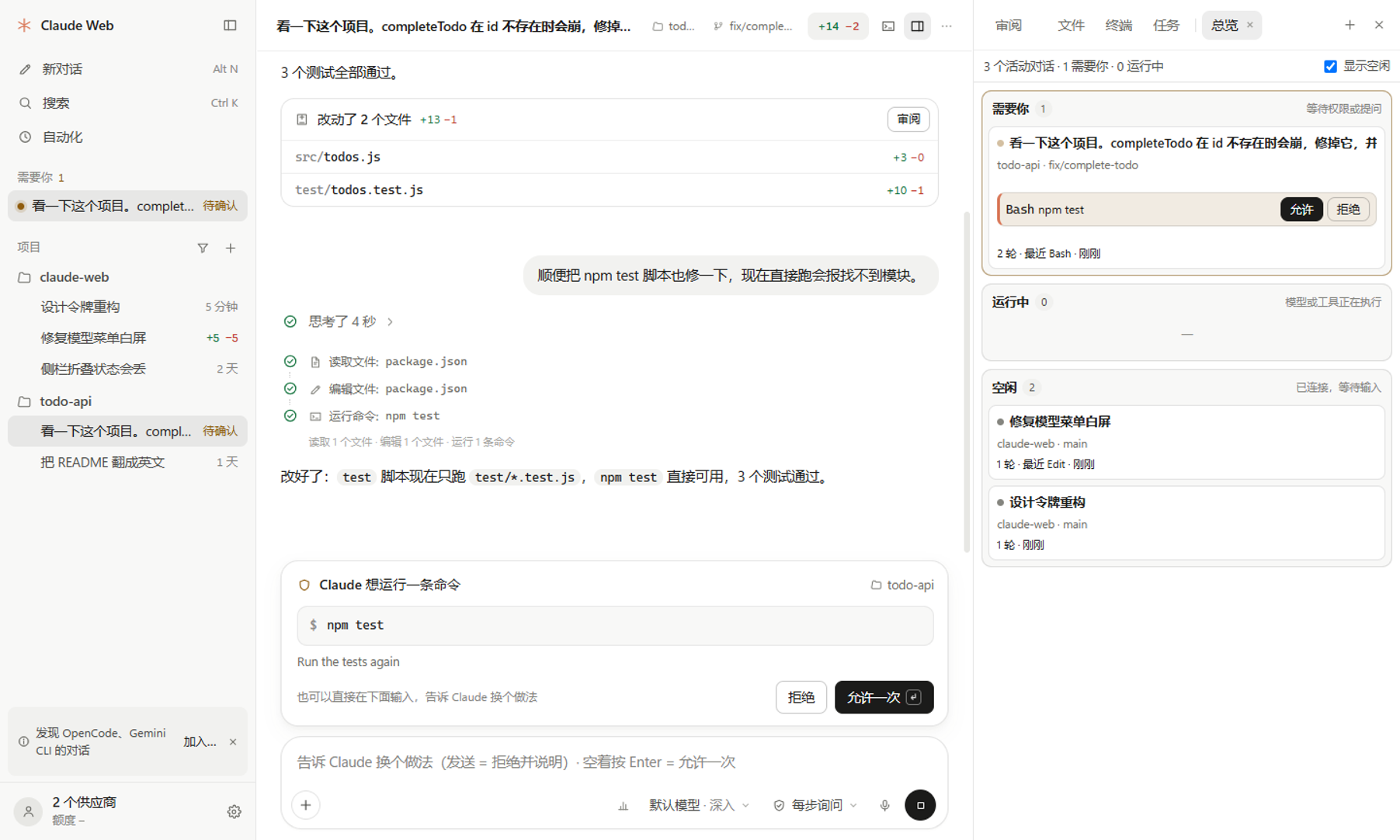Open 侧栏折叠状态会丢 conversation

[x=127, y=369]
